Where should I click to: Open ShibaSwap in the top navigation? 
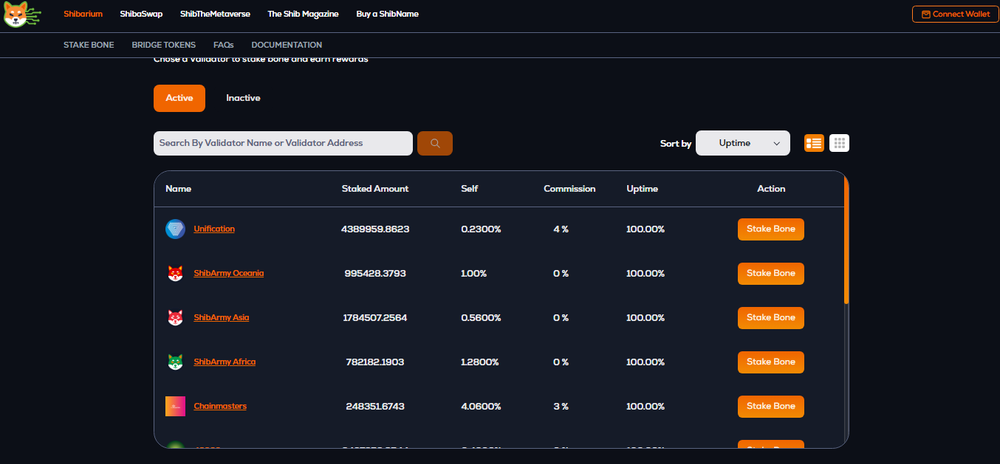point(141,14)
